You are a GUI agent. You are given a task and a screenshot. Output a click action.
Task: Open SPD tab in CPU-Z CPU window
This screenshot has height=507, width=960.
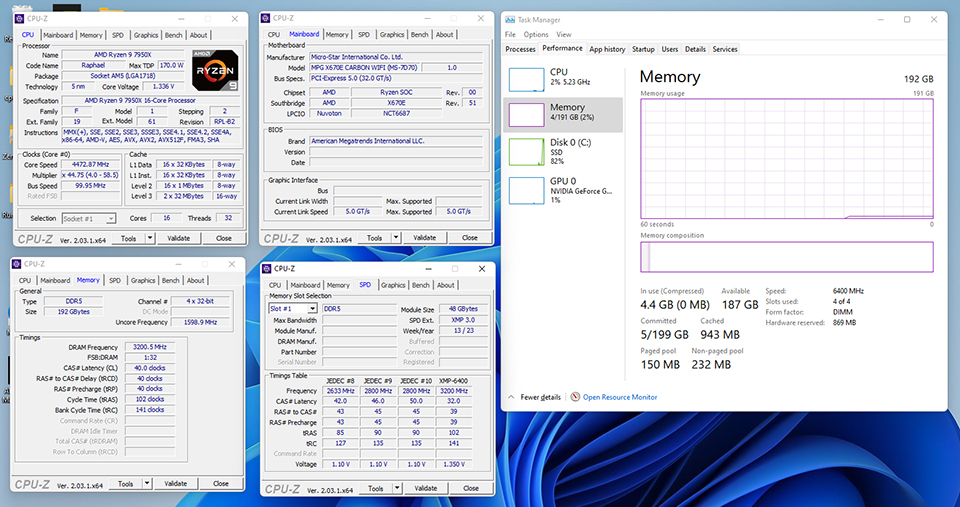click(118, 35)
